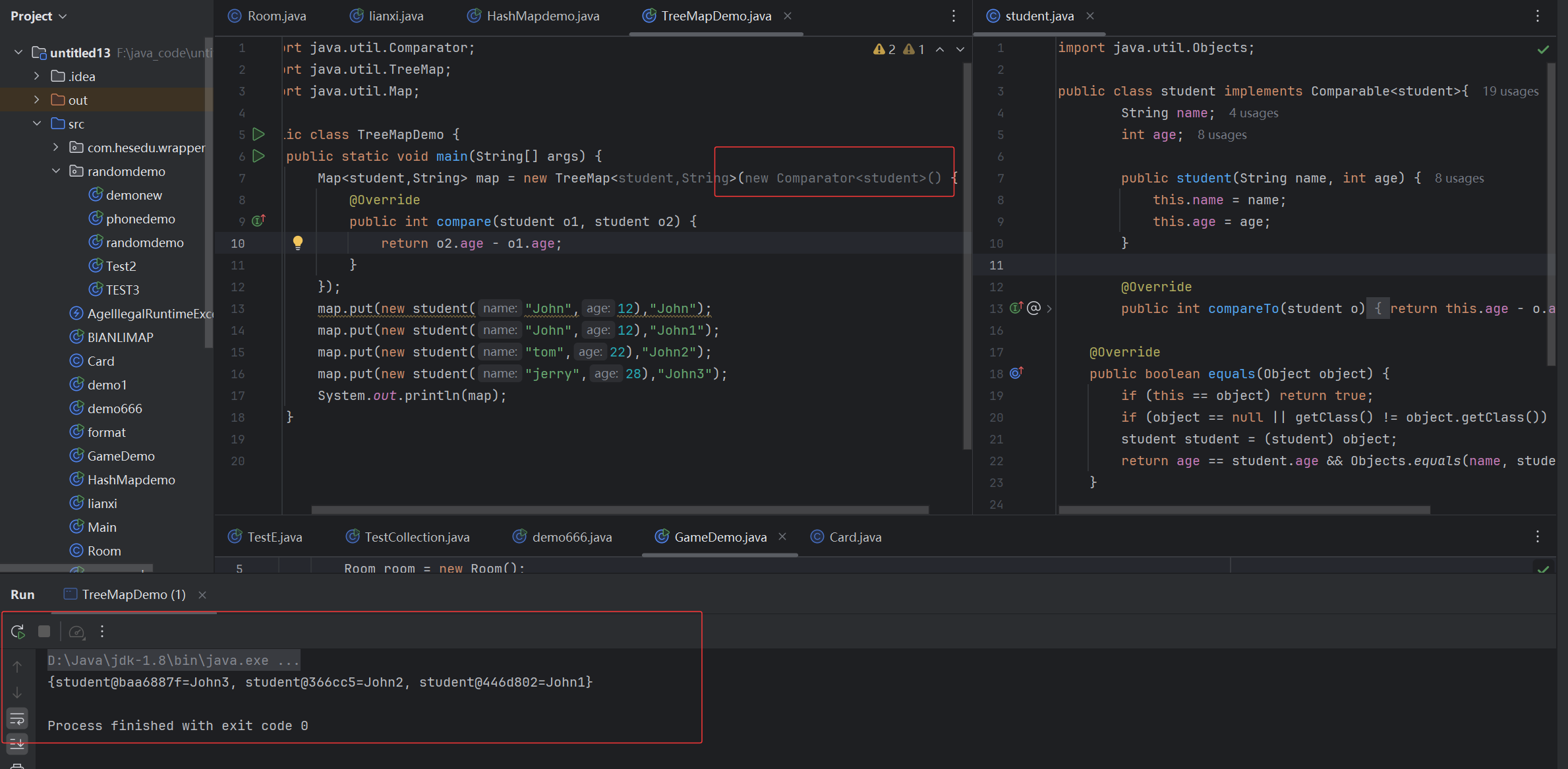Rerun the TreeMapDemo program
The height and width of the screenshot is (769, 1568).
tap(18, 631)
